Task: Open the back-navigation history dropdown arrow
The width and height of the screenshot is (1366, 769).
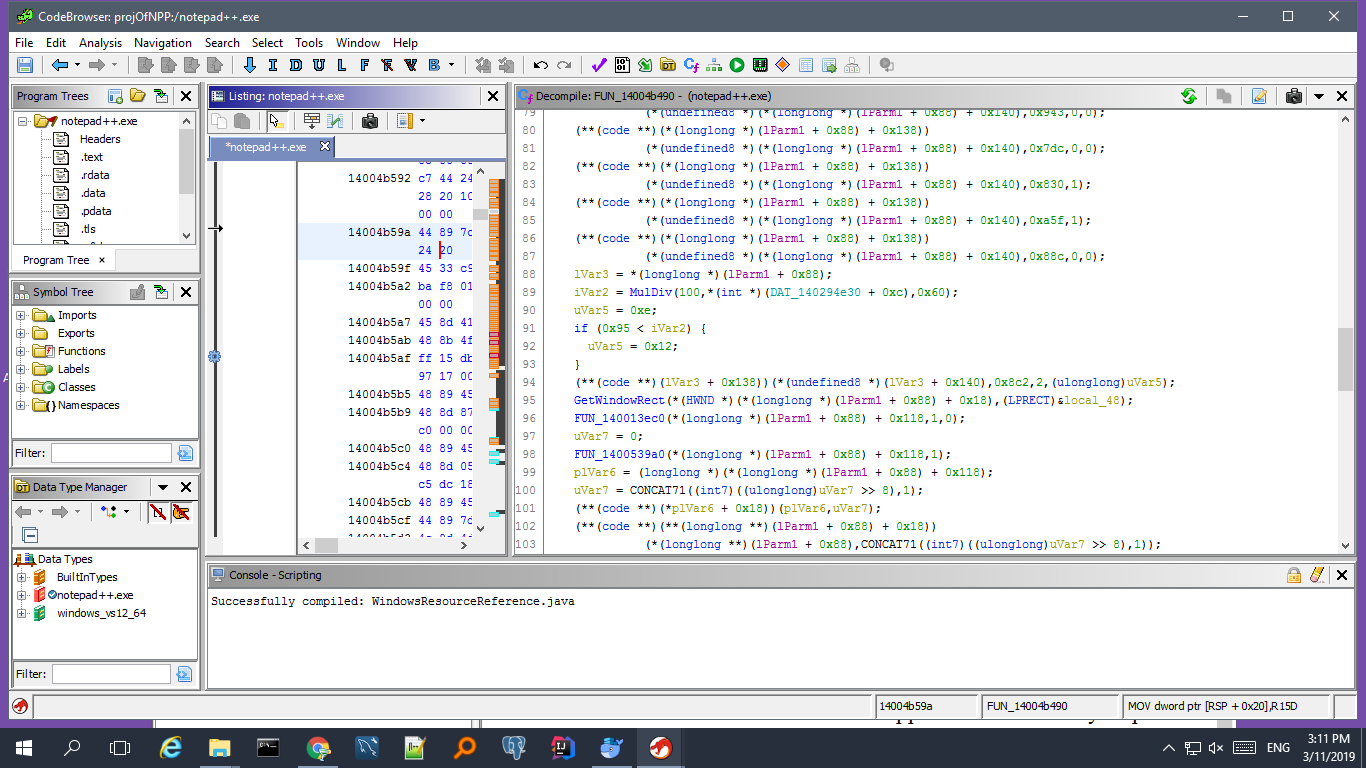Action: tap(76, 65)
